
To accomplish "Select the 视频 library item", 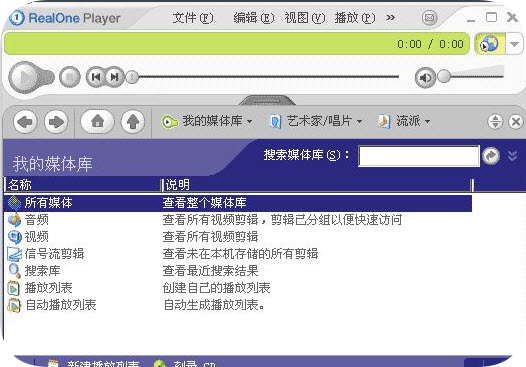I will 37,237.
